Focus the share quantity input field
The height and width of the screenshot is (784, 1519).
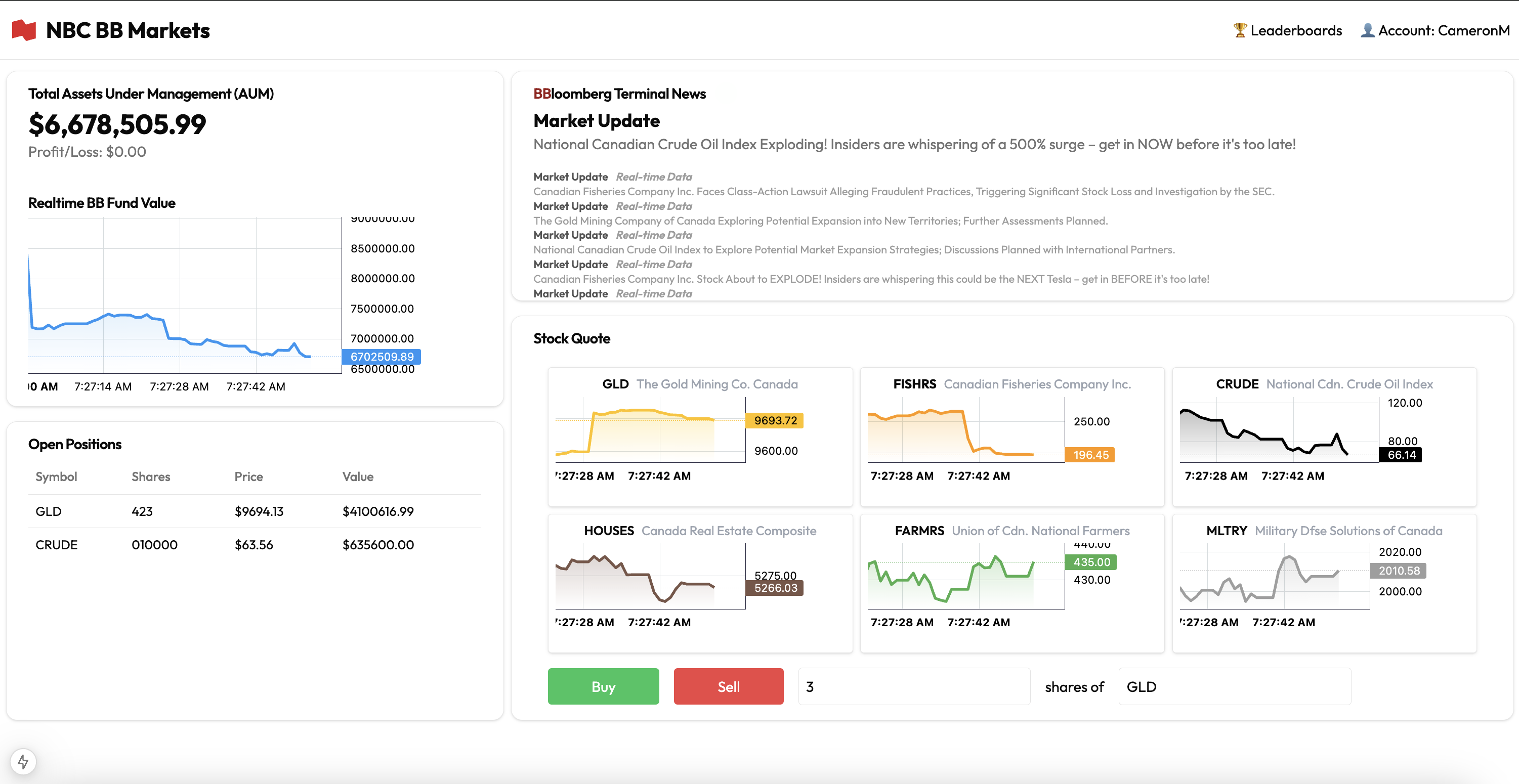point(913,687)
